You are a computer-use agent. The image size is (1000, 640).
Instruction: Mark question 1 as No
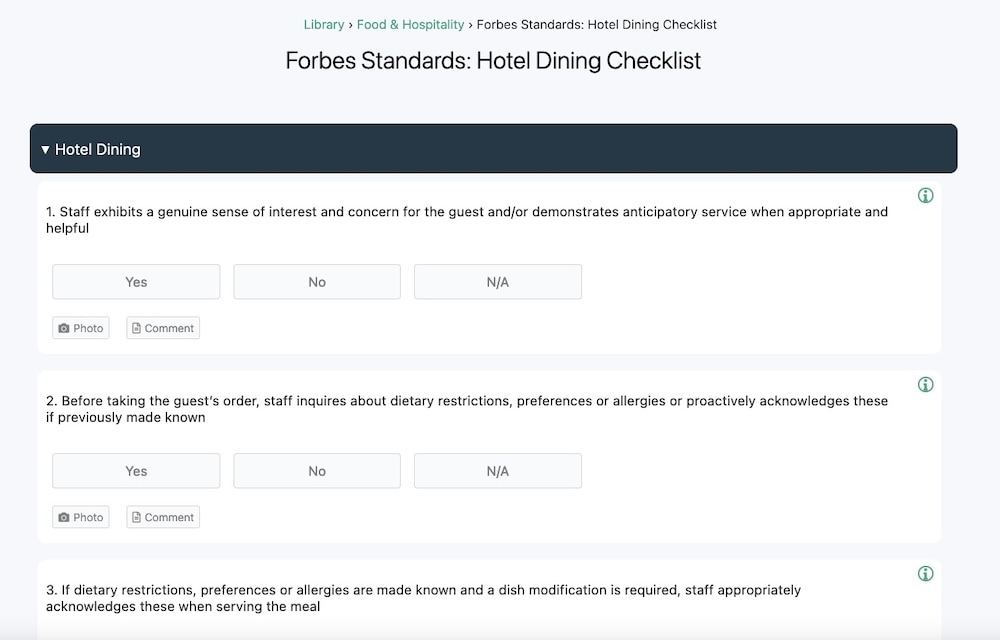point(316,281)
